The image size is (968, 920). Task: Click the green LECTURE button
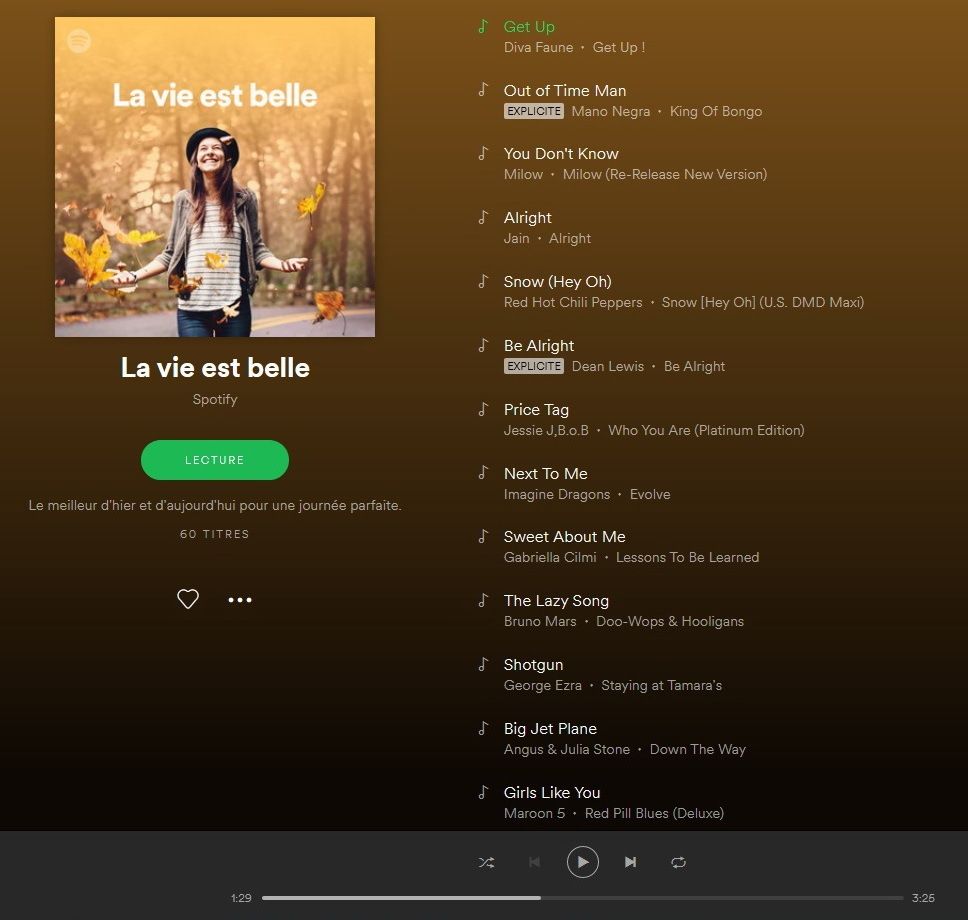point(215,460)
